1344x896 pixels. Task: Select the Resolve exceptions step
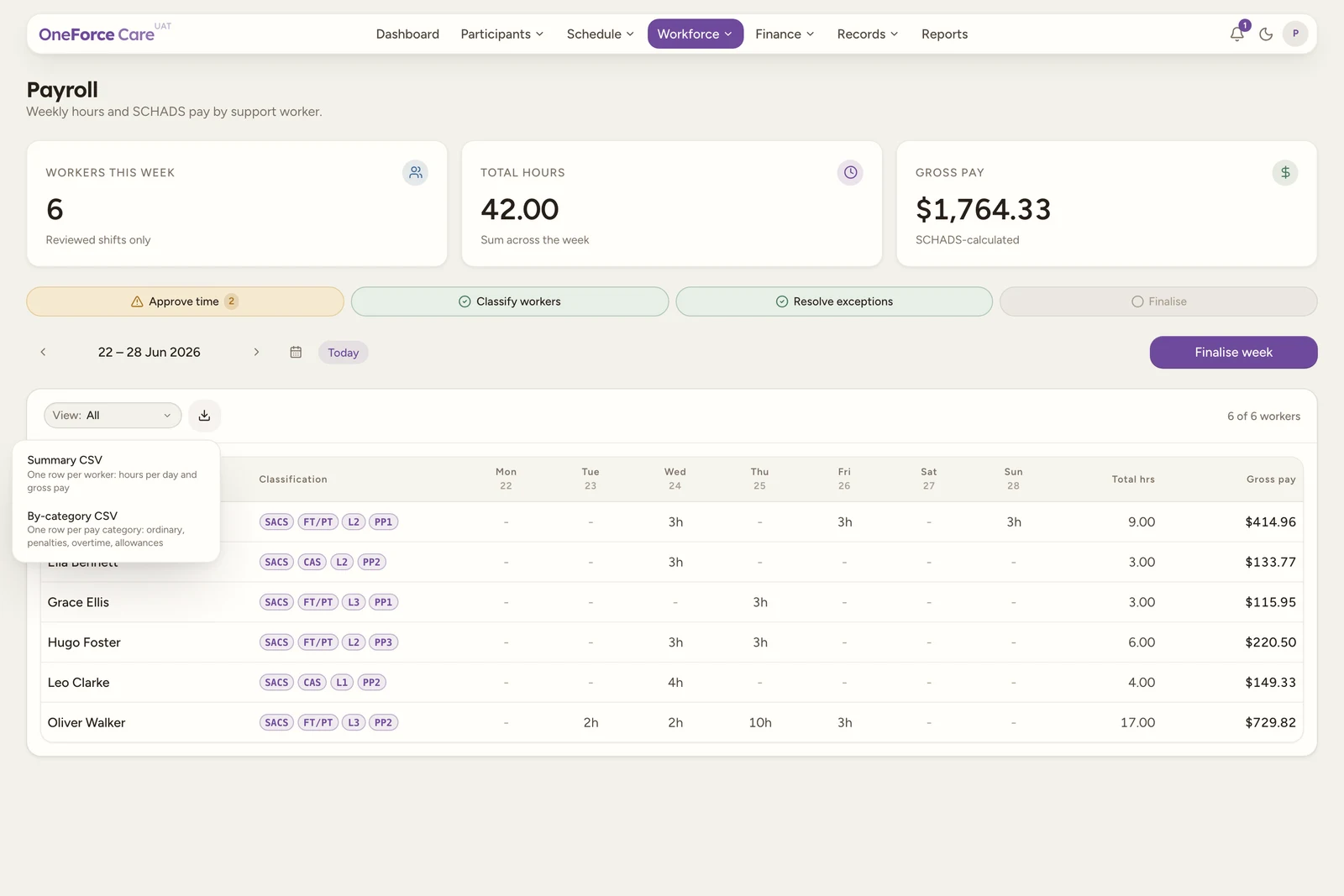[x=834, y=301]
